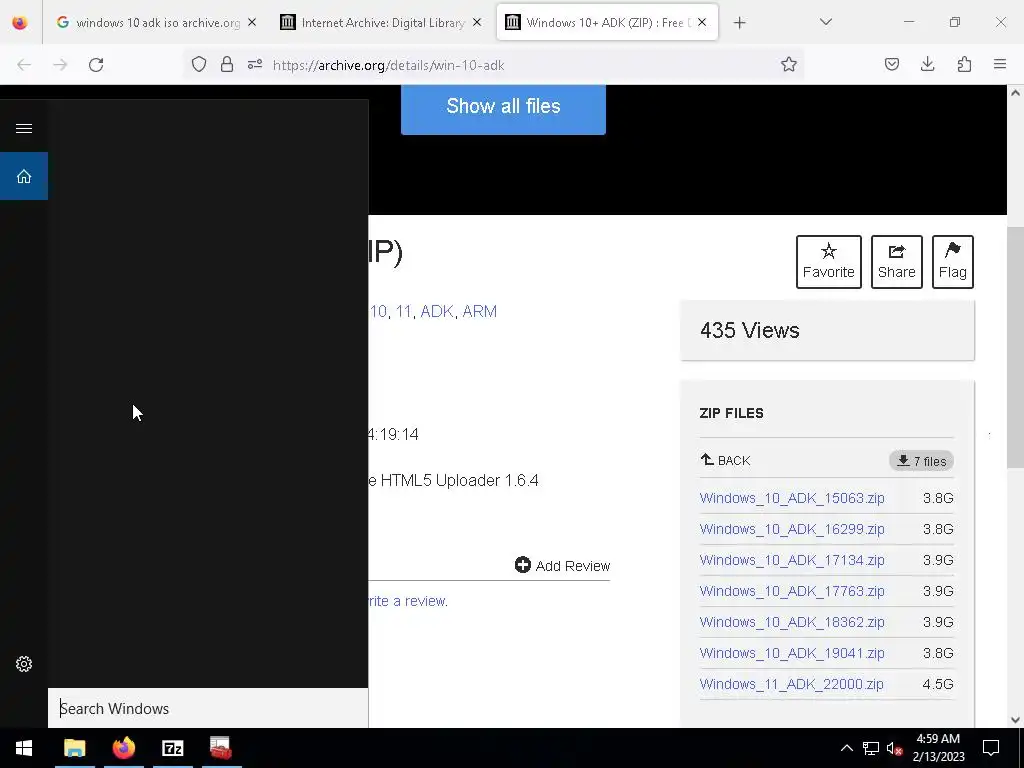Close the Windows 10+ ADK (ZIP) tab
The image size is (1024, 768).
tap(702, 23)
